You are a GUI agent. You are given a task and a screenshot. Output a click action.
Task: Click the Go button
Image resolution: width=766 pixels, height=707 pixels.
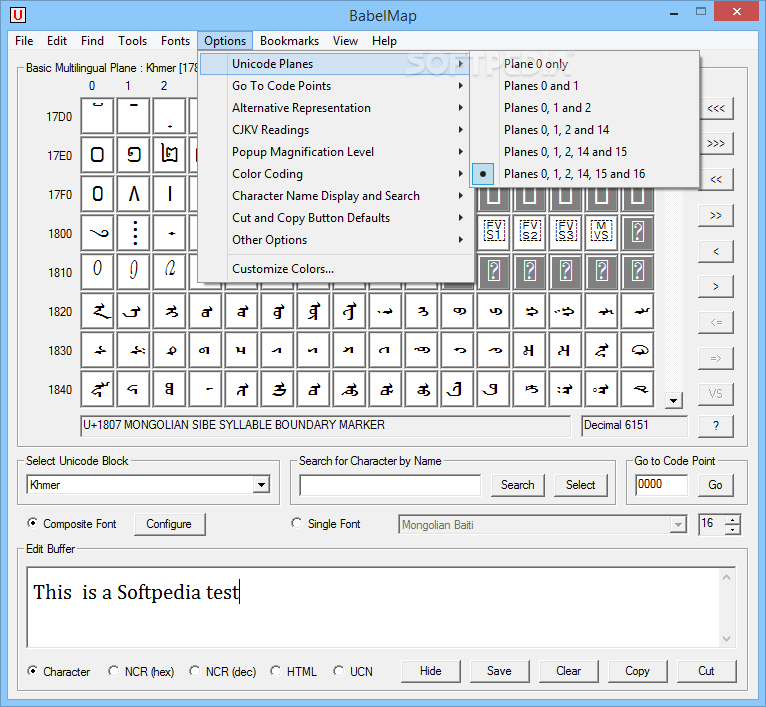pyautogui.click(x=715, y=485)
